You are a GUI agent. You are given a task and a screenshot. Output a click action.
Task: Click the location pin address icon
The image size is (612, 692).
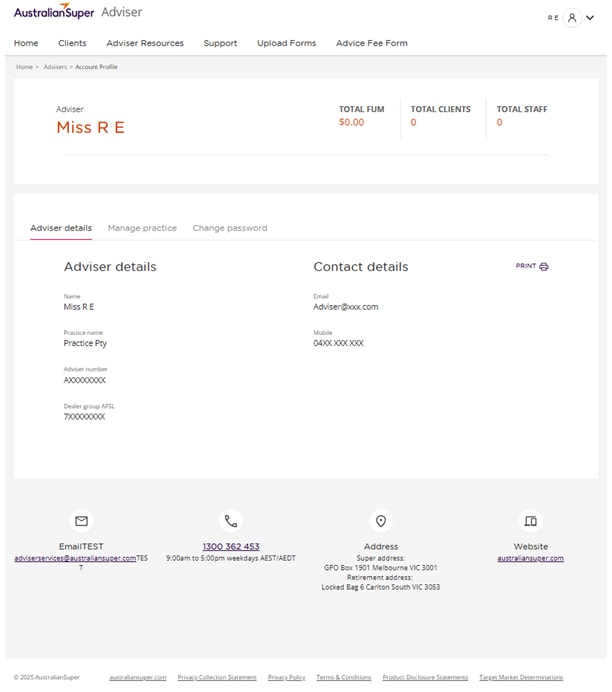click(381, 521)
